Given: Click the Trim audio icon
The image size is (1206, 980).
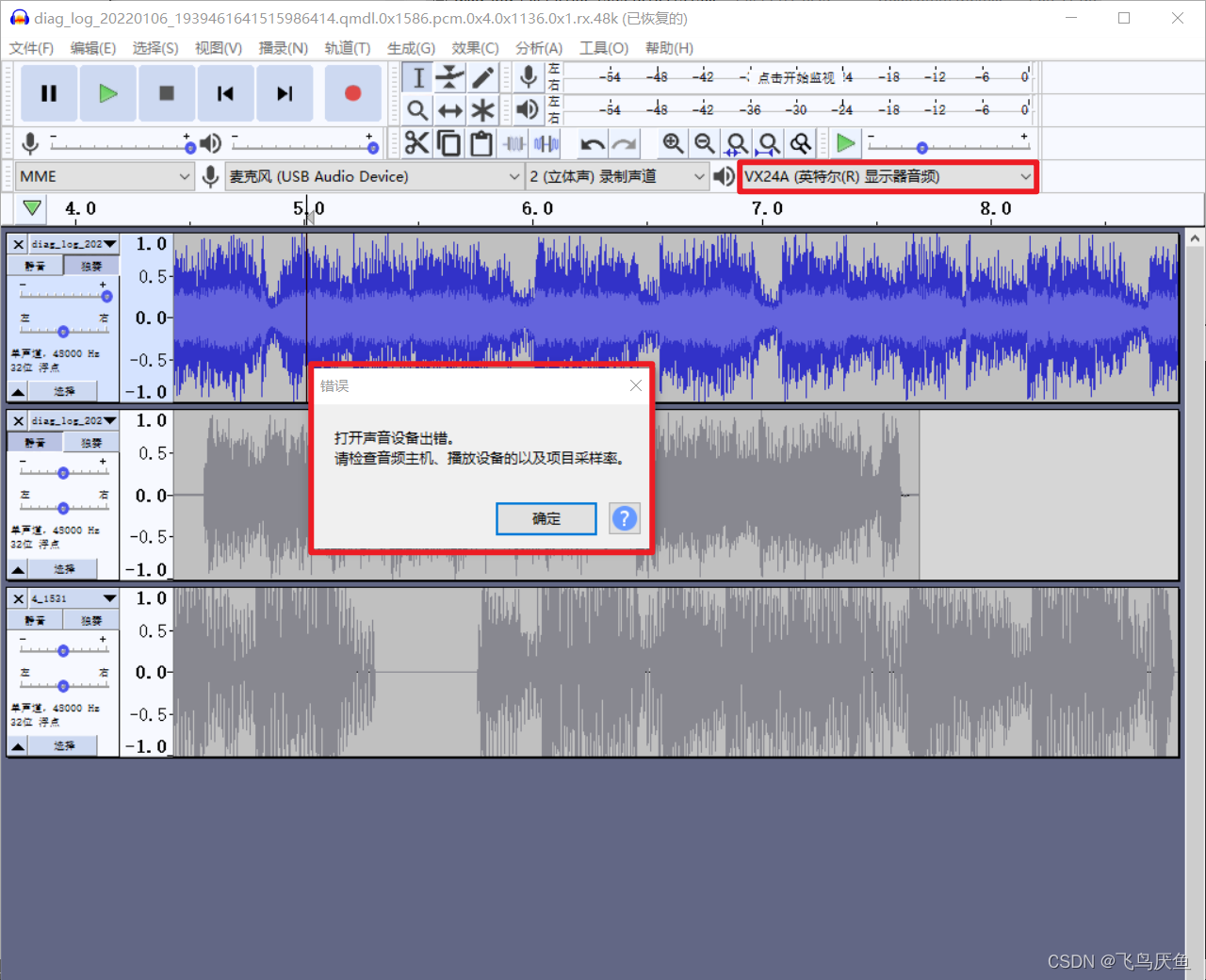Looking at the screenshot, I should point(513,143).
